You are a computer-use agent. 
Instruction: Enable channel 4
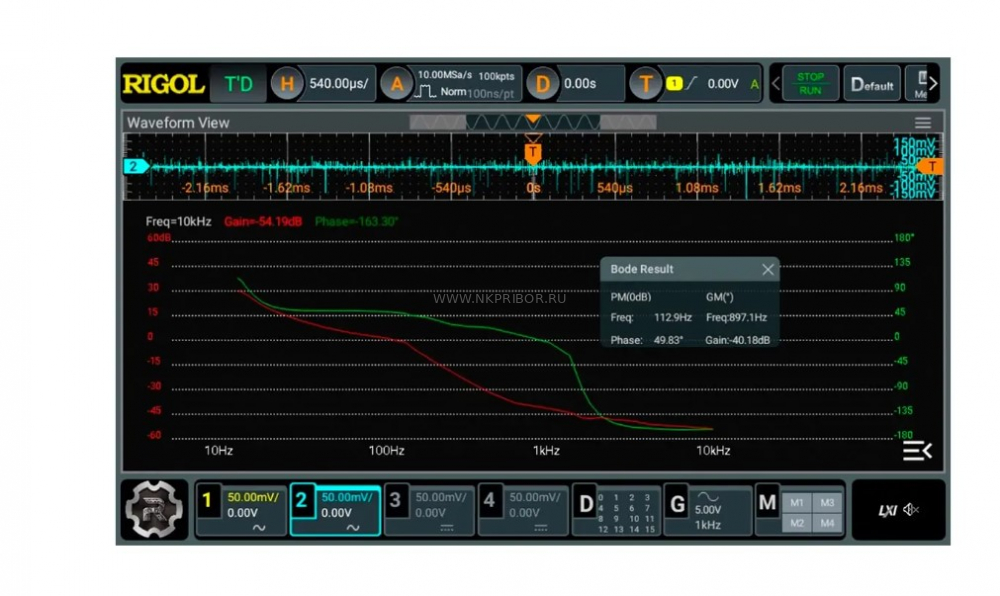coord(489,500)
